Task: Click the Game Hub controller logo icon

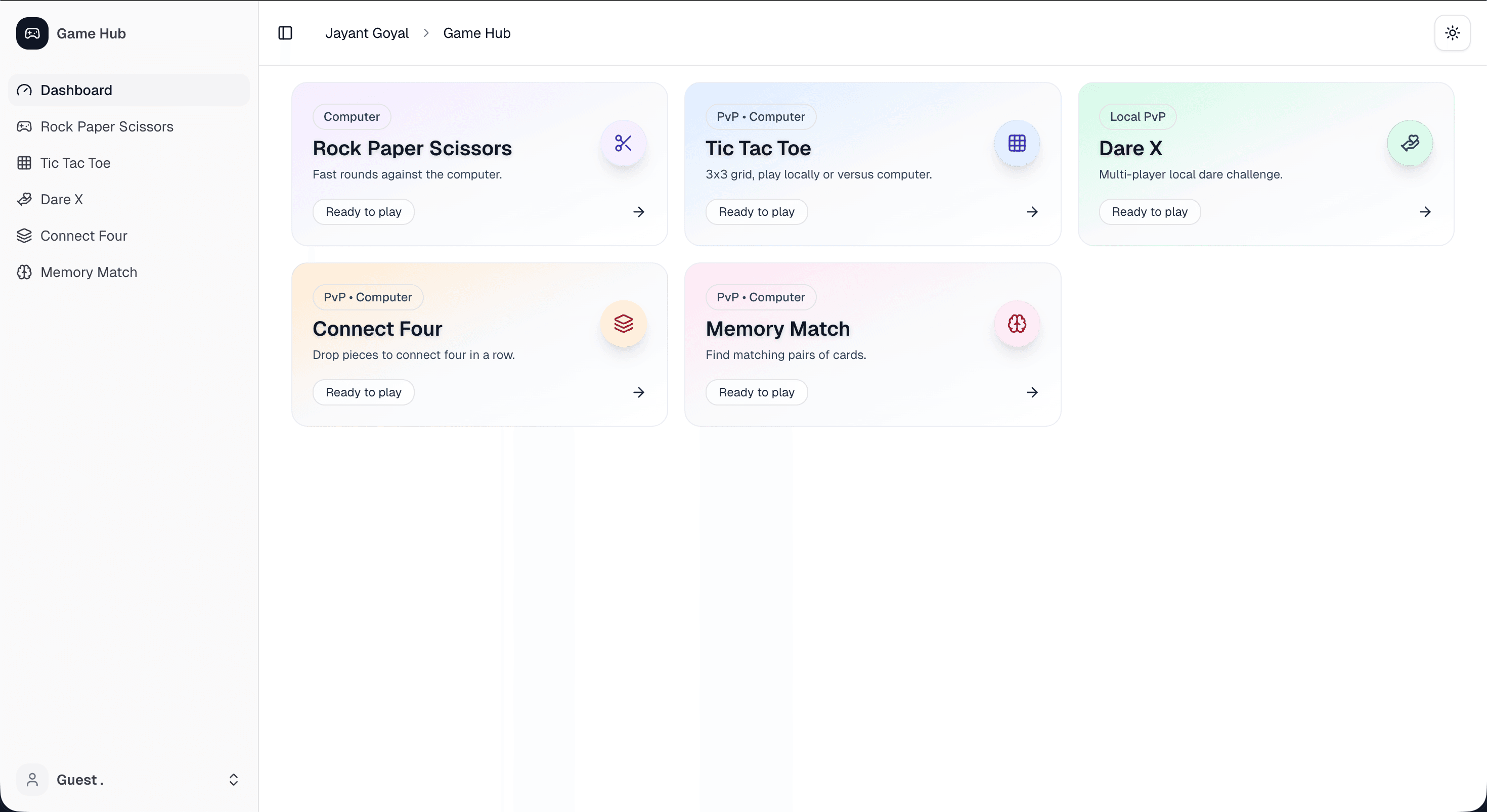Action: (x=32, y=33)
